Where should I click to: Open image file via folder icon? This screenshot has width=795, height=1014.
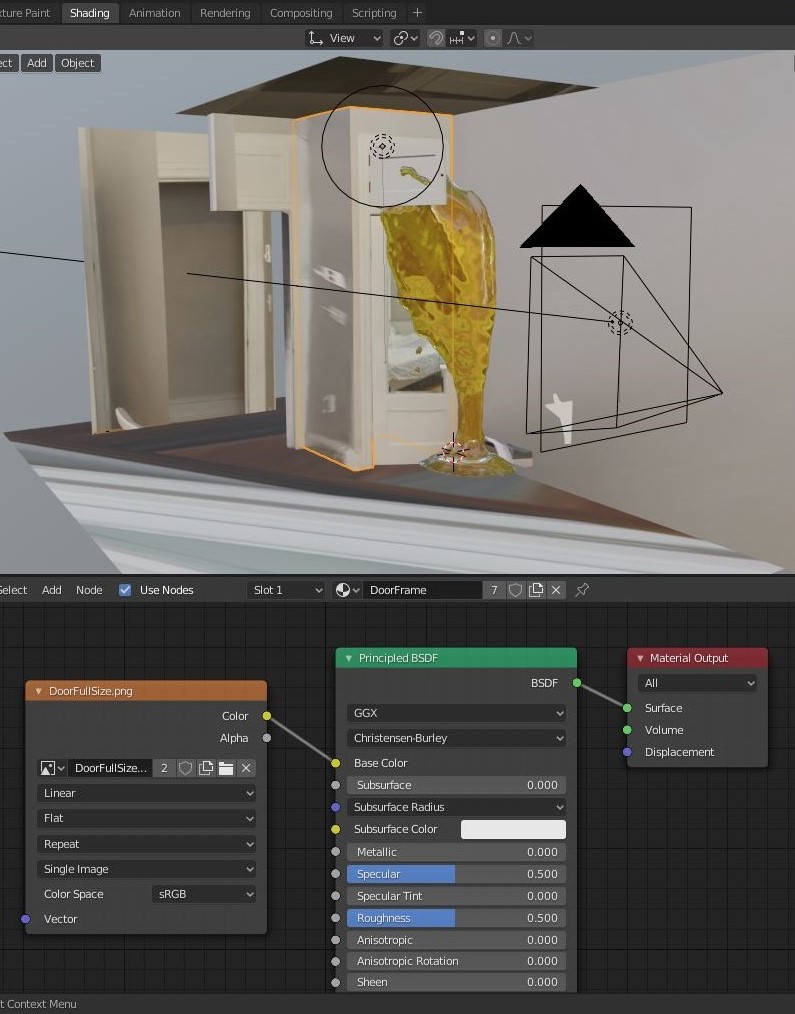pyautogui.click(x=226, y=768)
